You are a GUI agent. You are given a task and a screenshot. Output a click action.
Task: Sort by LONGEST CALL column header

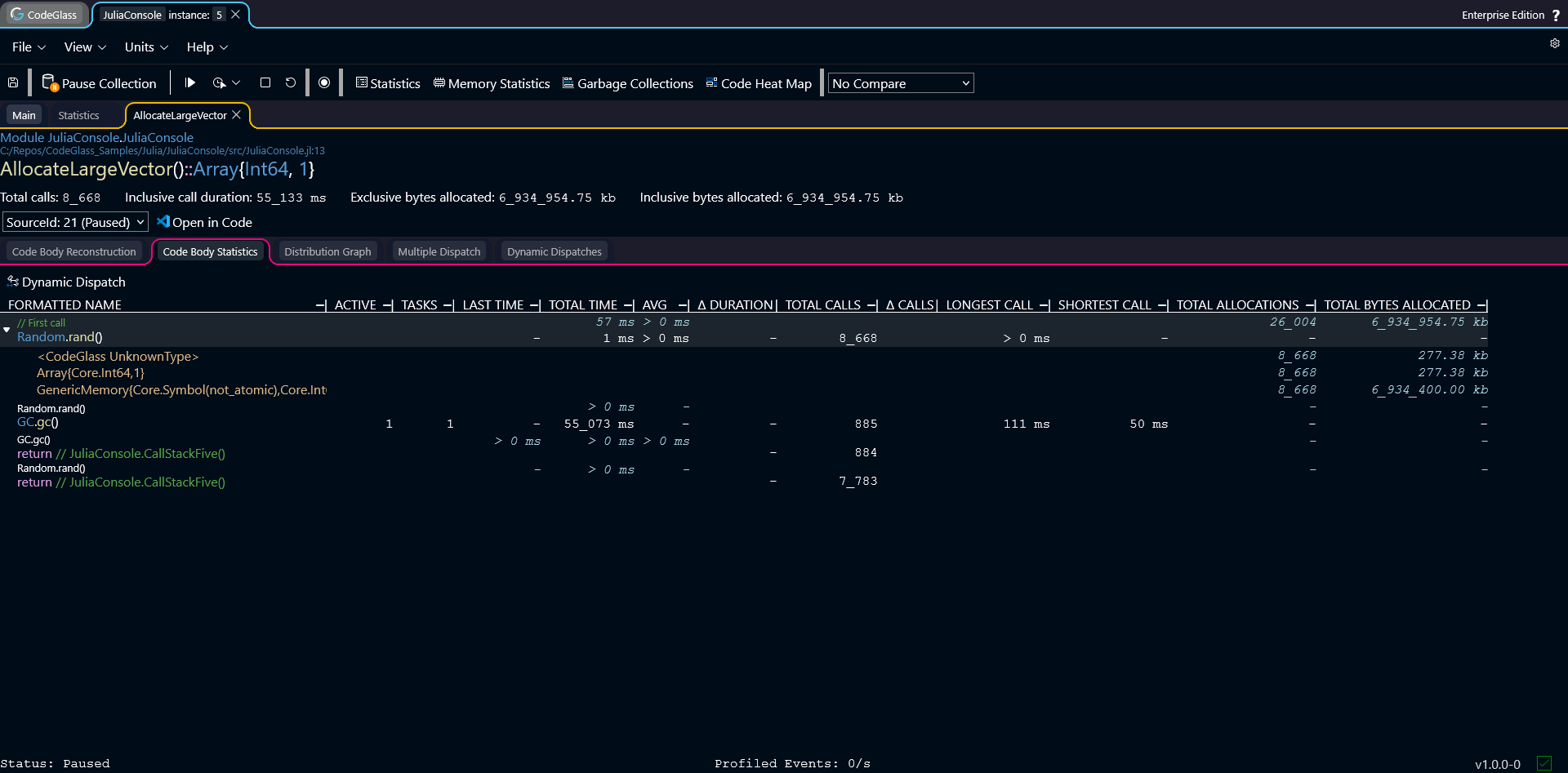pyautogui.click(x=990, y=305)
